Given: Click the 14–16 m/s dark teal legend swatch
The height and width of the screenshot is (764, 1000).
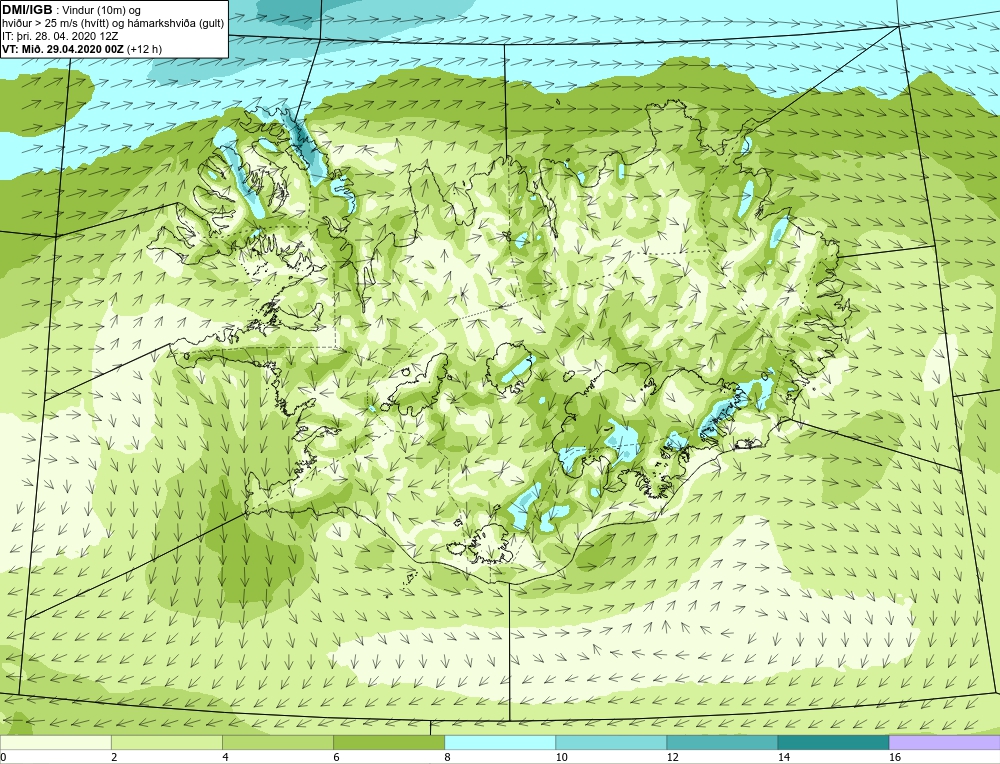Looking at the screenshot, I should tap(832, 742).
